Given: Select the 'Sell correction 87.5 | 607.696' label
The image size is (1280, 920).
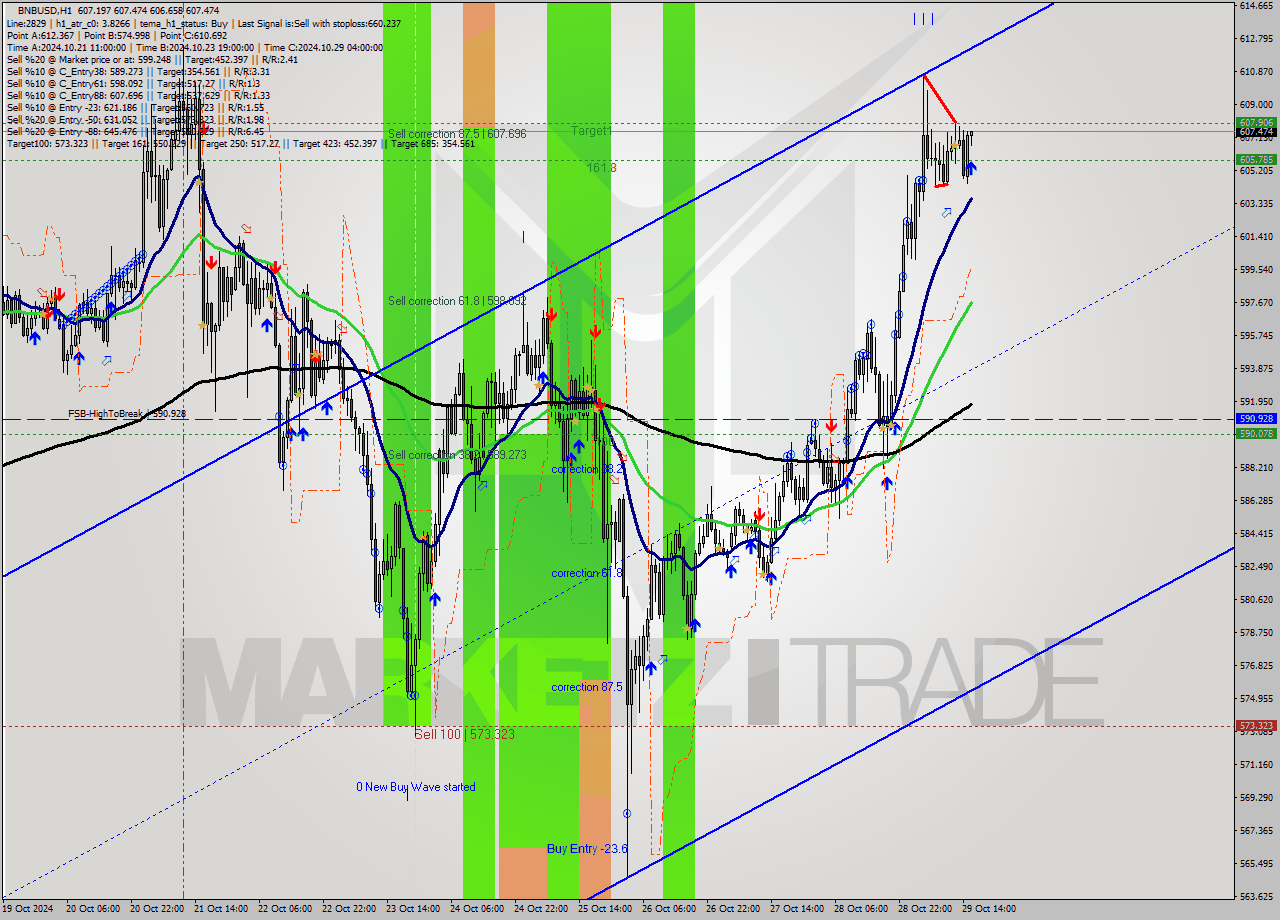Looking at the screenshot, I should 457,134.
